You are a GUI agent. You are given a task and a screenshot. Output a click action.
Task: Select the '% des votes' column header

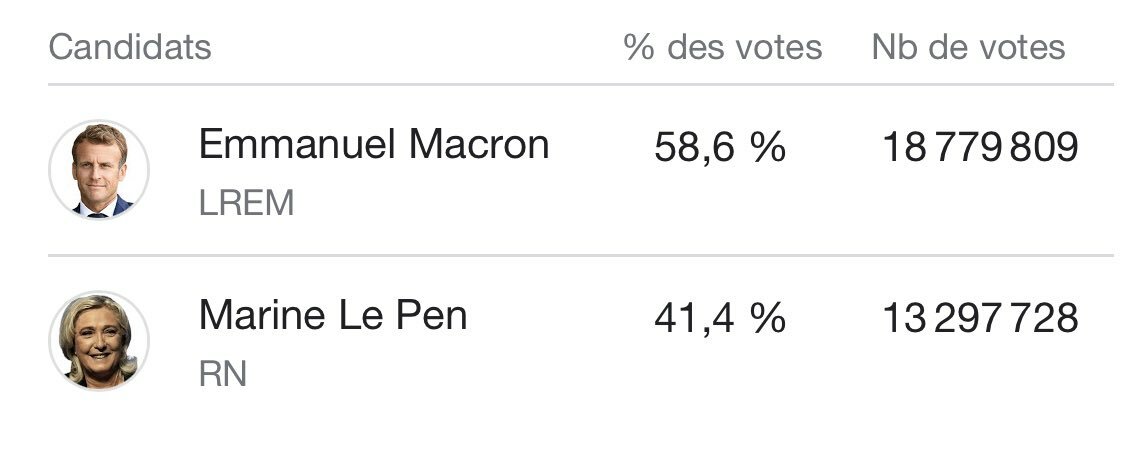(722, 47)
